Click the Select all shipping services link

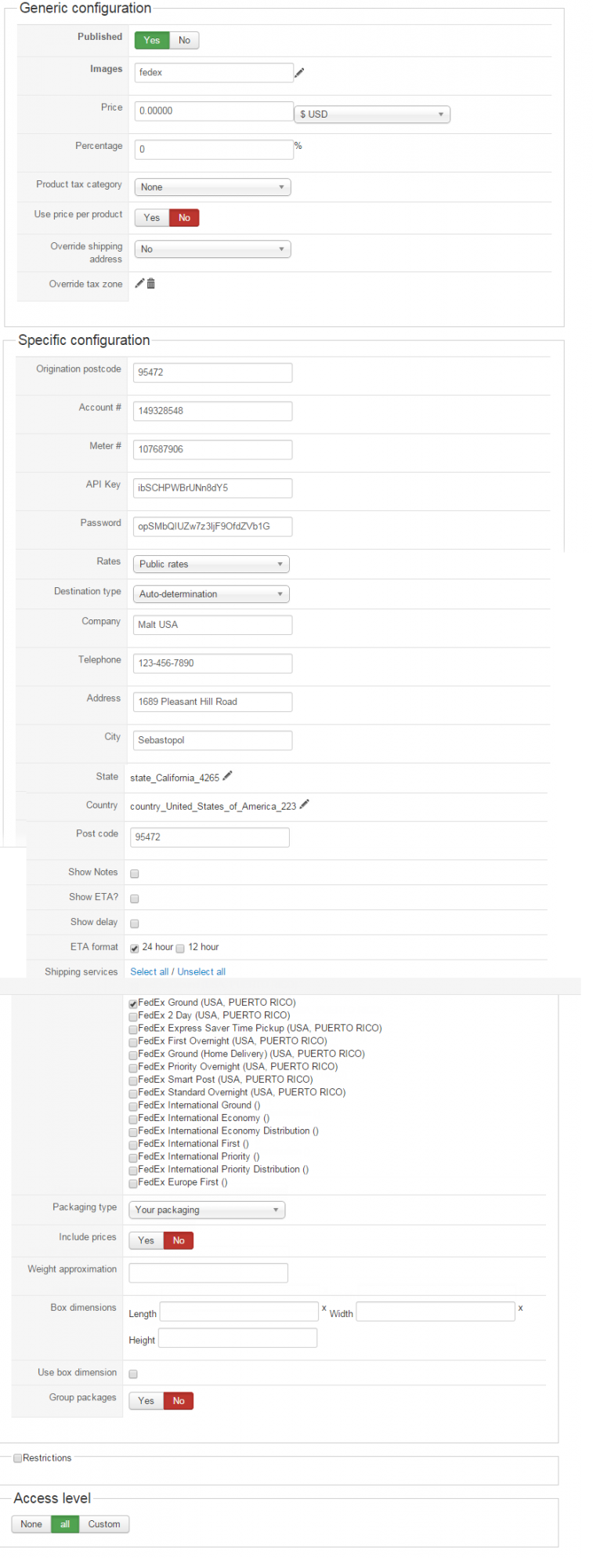pyautogui.click(x=149, y=971)
